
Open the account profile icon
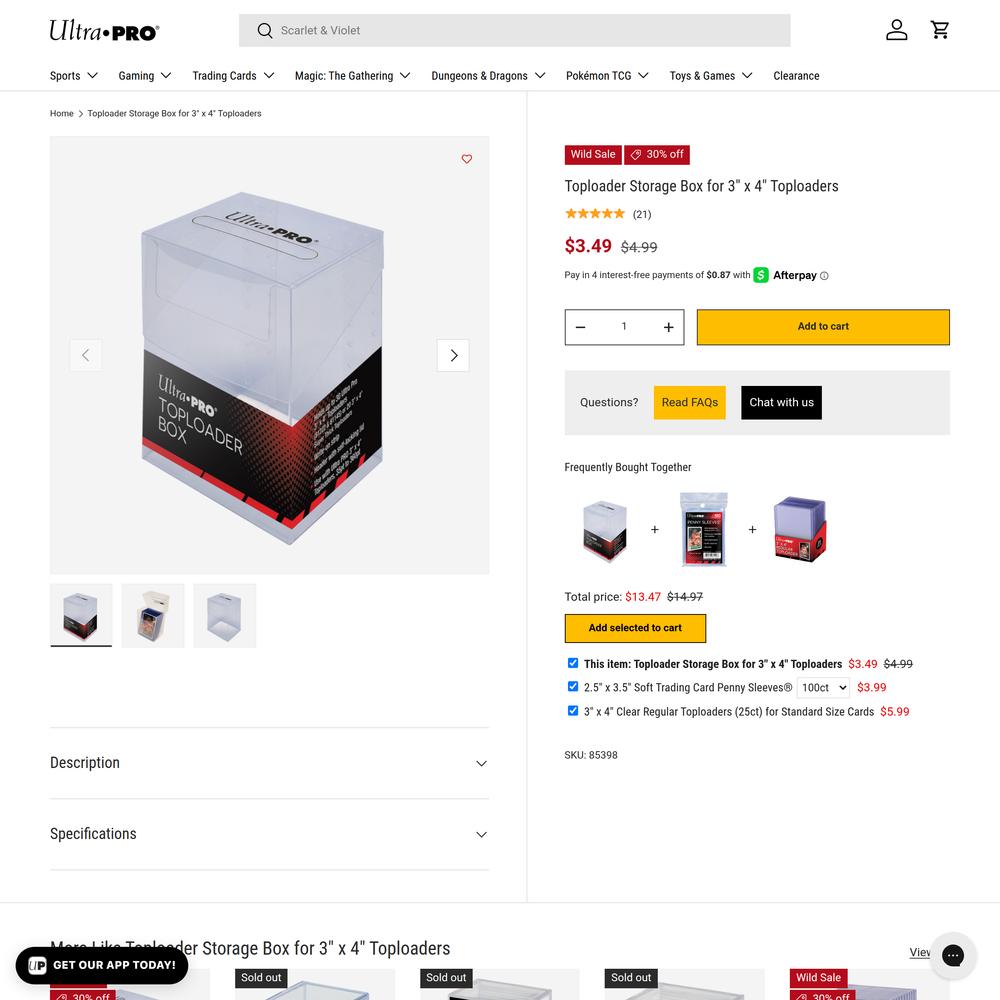[x=896, y=30]
